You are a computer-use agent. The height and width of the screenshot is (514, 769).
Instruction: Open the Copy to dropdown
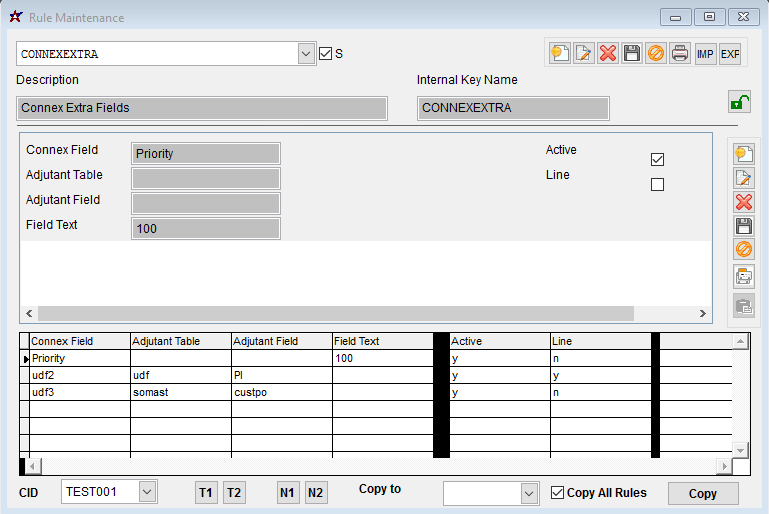(x=529, y=494)
